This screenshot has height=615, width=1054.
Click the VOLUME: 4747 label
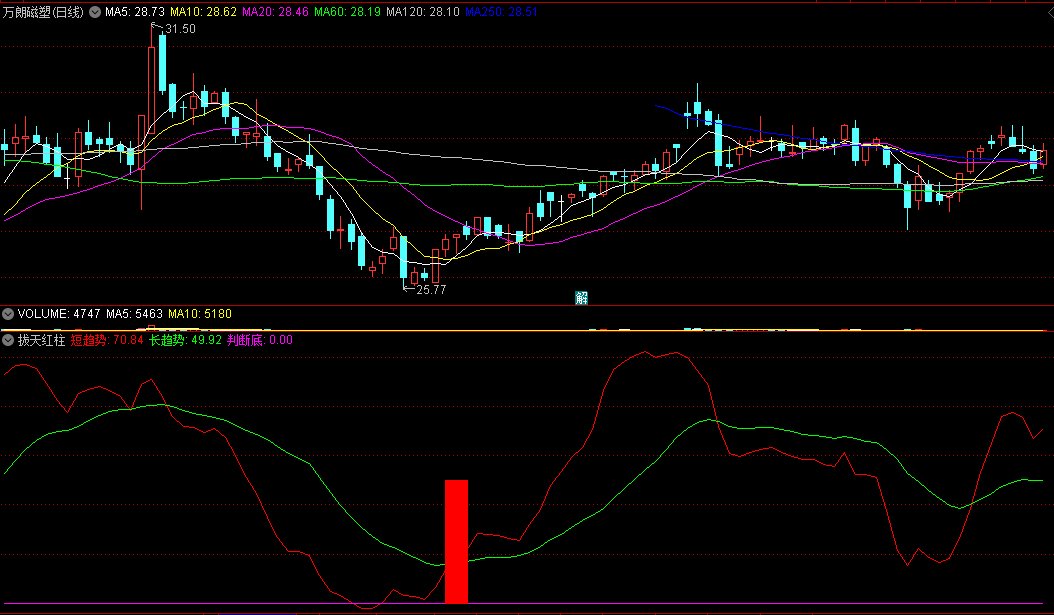click(58, 314)
